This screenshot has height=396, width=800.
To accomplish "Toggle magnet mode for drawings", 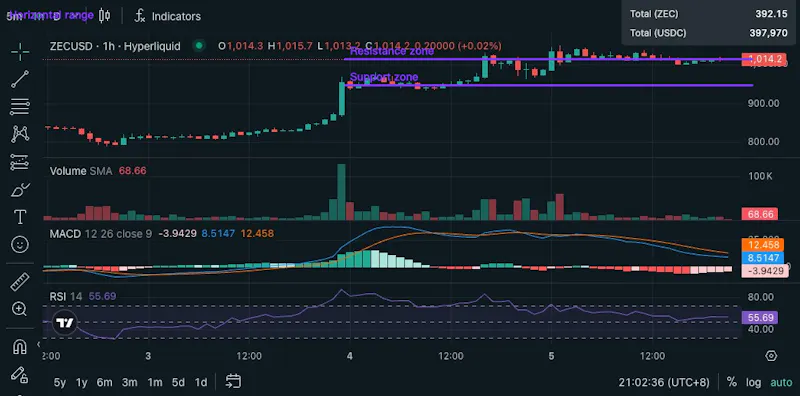I will (x=20, y=347).
